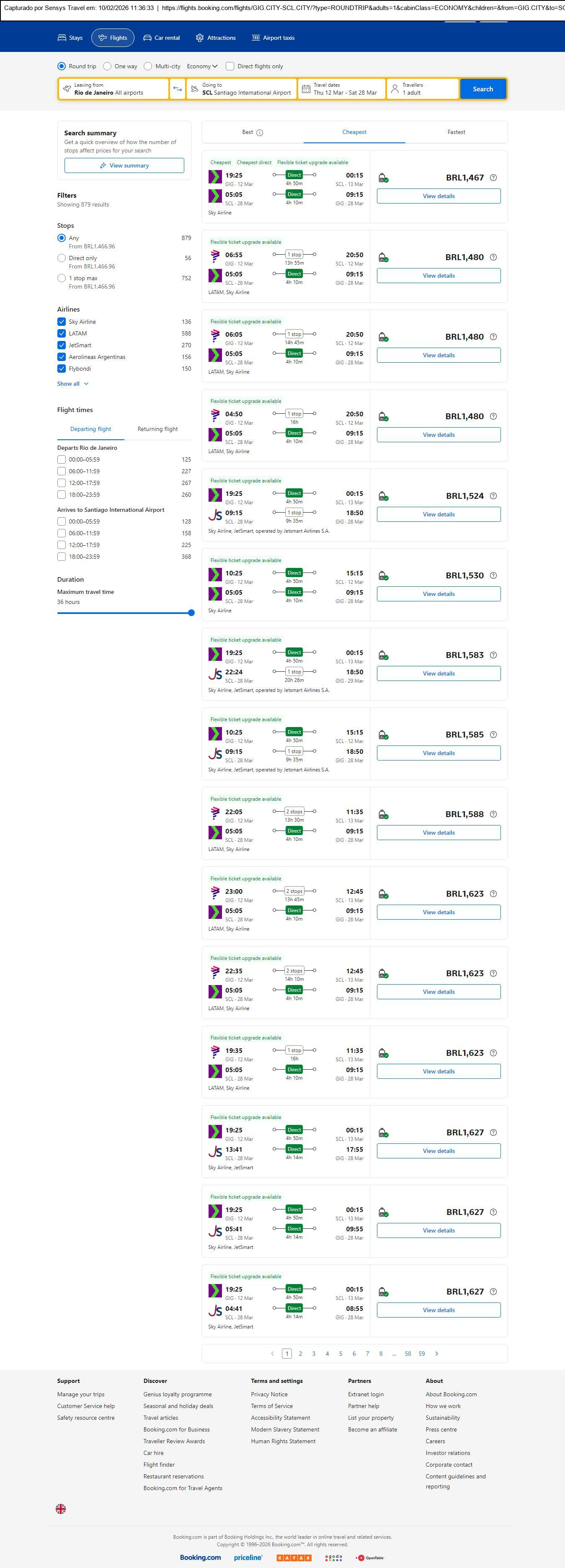Expand the airlines list with Show all

(x=72, y=384)
